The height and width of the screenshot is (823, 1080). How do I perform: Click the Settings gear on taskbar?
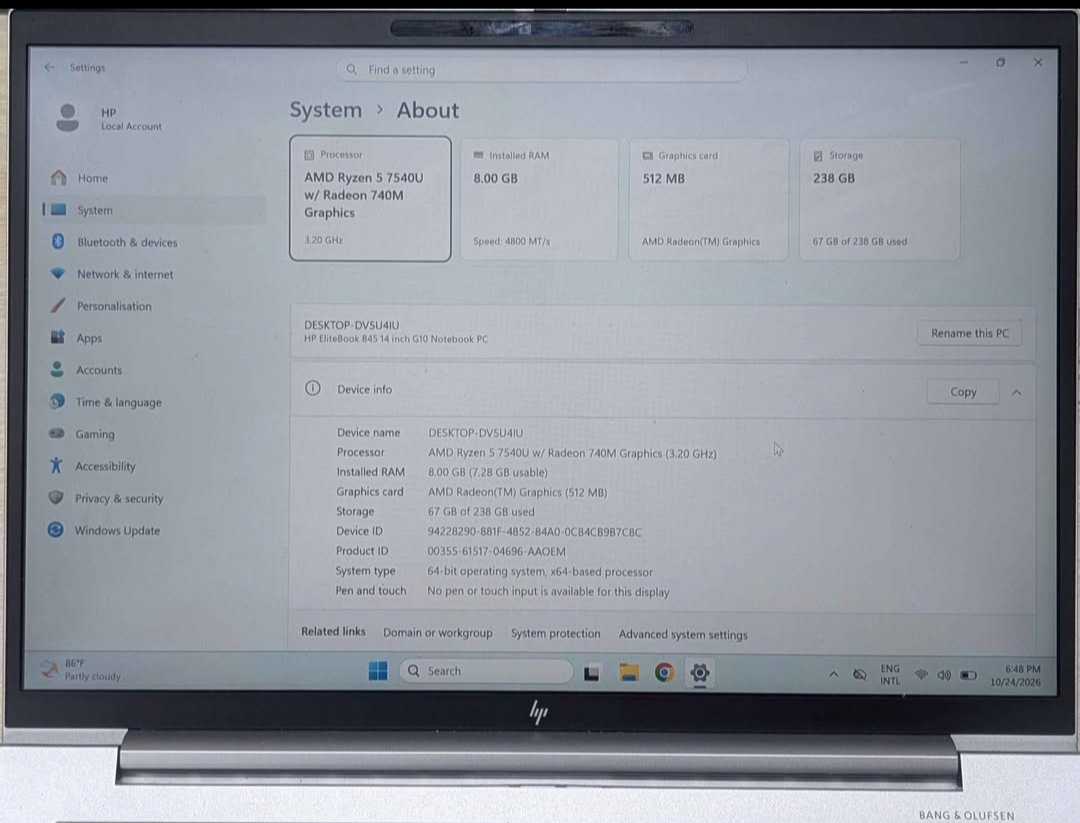coord(700,673)
